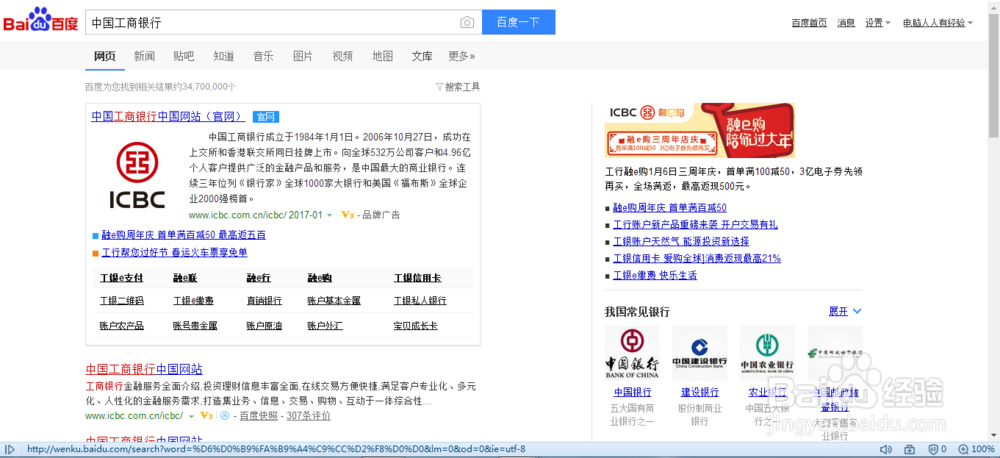Click the sidebar toggle icon at bottom-left
Image resolution: width=1000 pixels, height=458 pixels.
tap(10, 450)
